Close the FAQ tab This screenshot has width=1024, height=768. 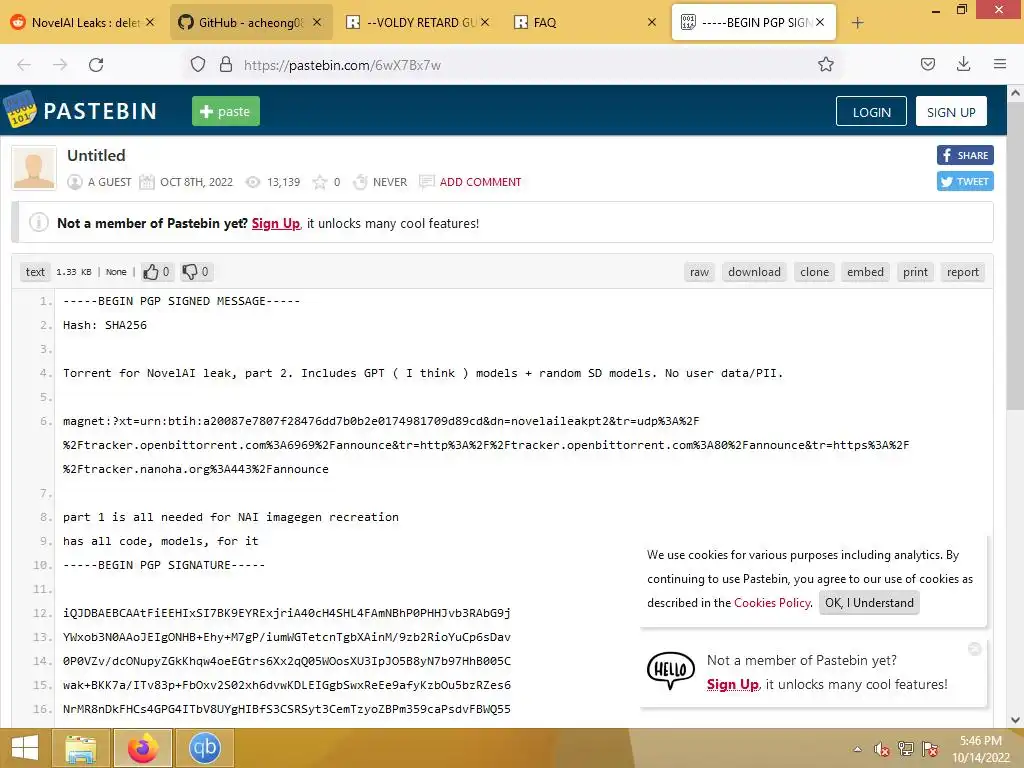pyautogui.click(x=651, y=22)
